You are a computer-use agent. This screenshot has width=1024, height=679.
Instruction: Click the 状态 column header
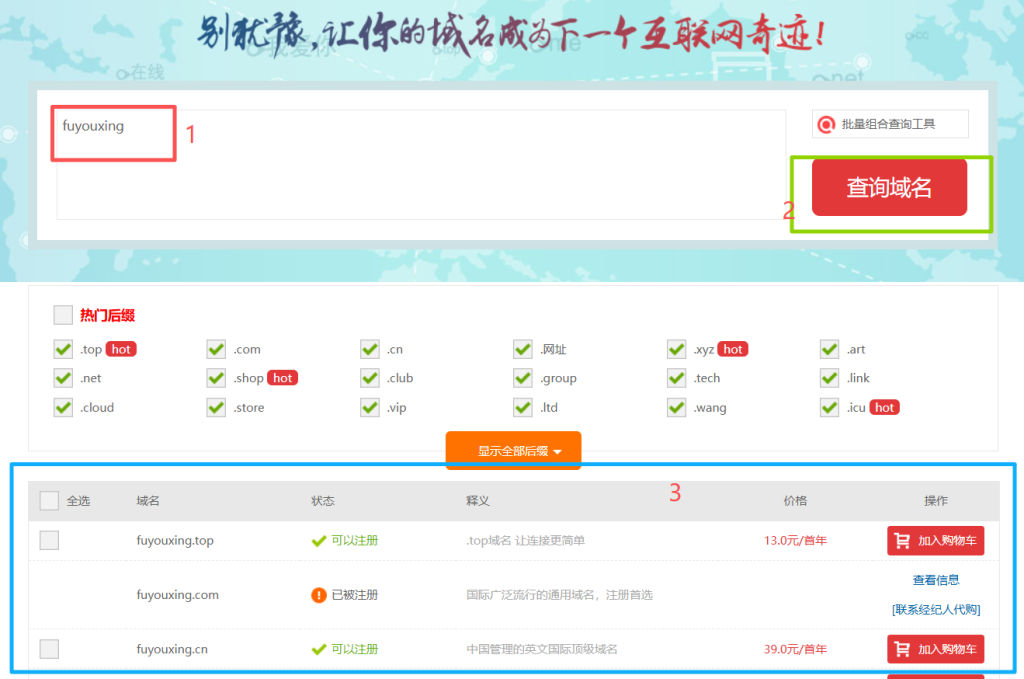pyautogui.click(x=323, y=501)
